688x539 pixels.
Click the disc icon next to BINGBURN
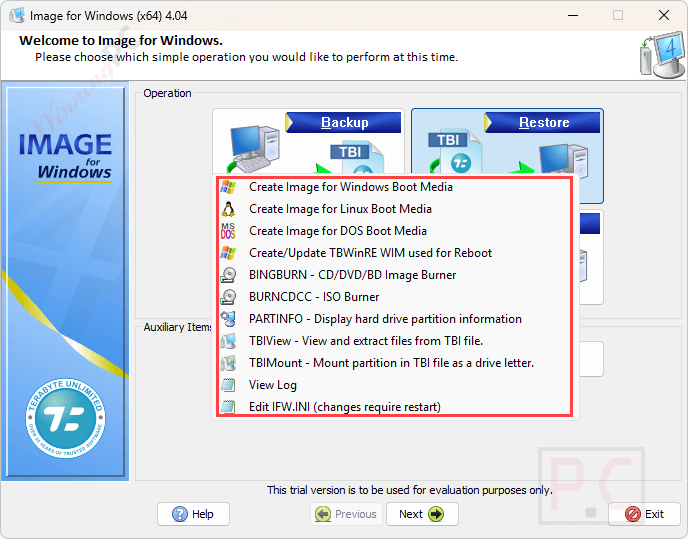pyautogui.click(x=228, y=275)
